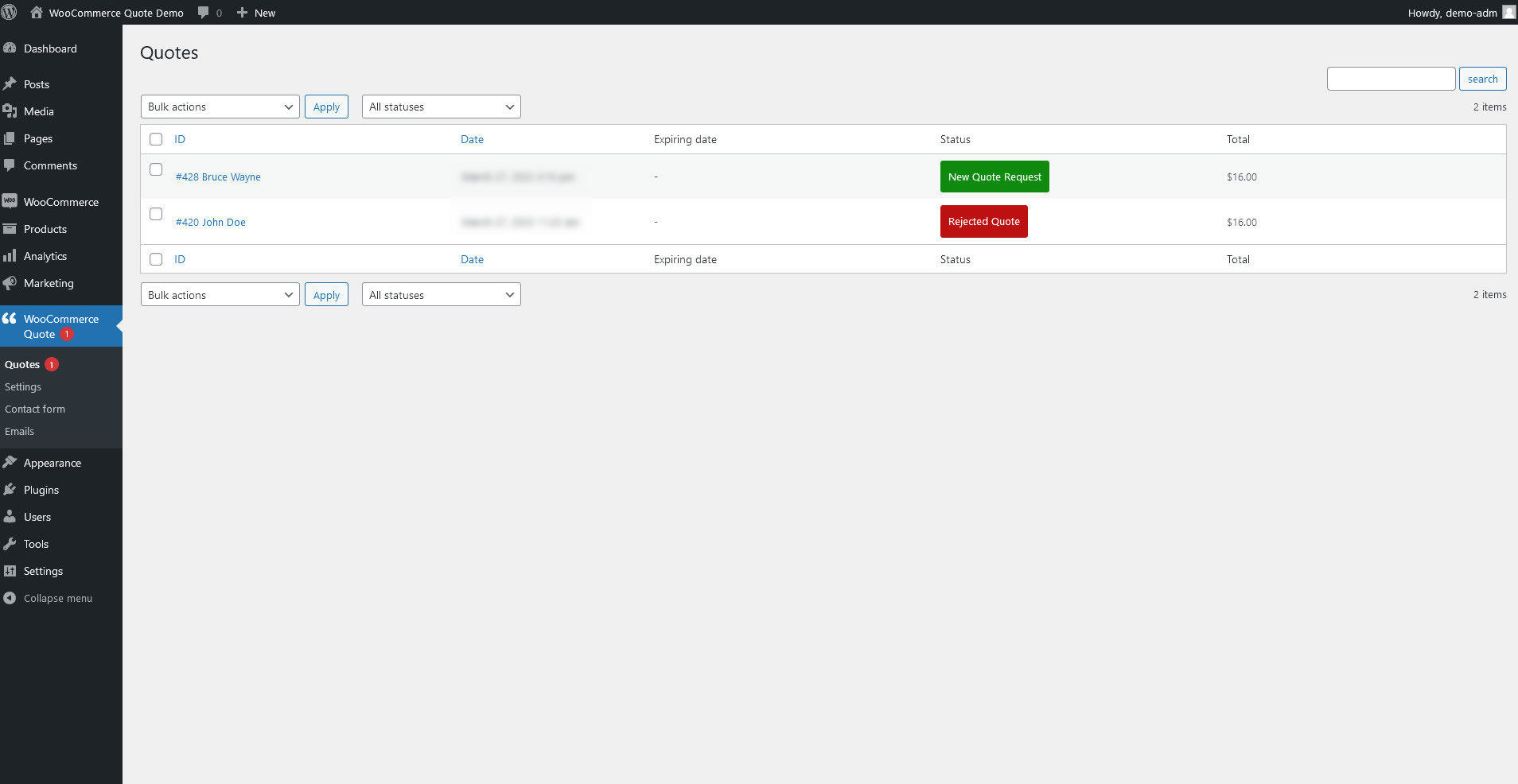Click the Collapse menu label
1518x784 pixels.
click(x=58, y=598)
